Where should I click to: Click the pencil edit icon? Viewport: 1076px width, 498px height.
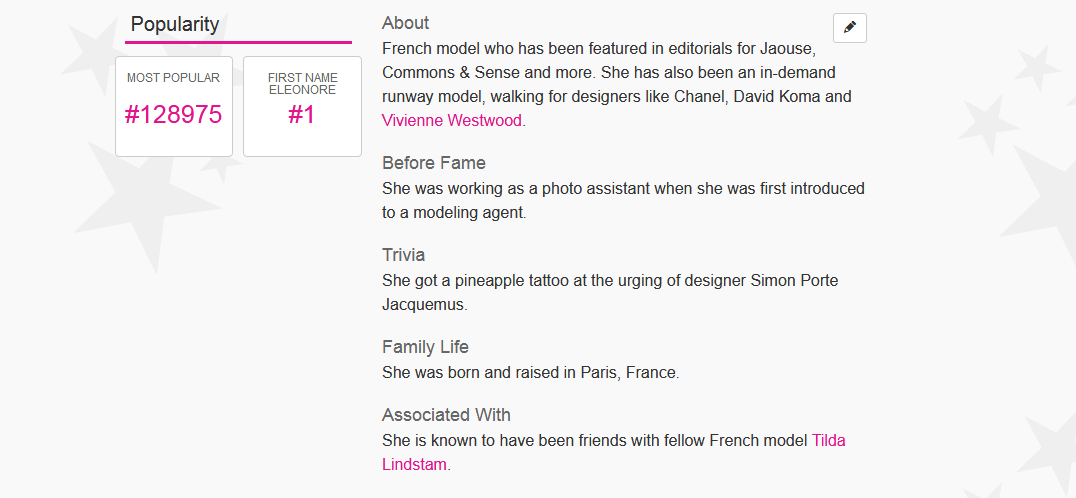click(x=850, y=28)
